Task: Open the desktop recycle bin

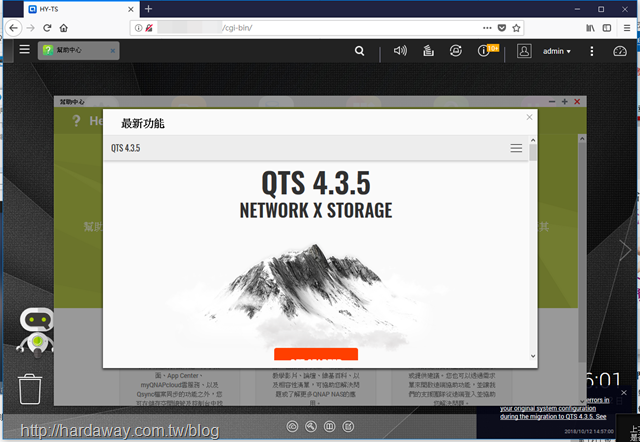Action: coord(30,389)
